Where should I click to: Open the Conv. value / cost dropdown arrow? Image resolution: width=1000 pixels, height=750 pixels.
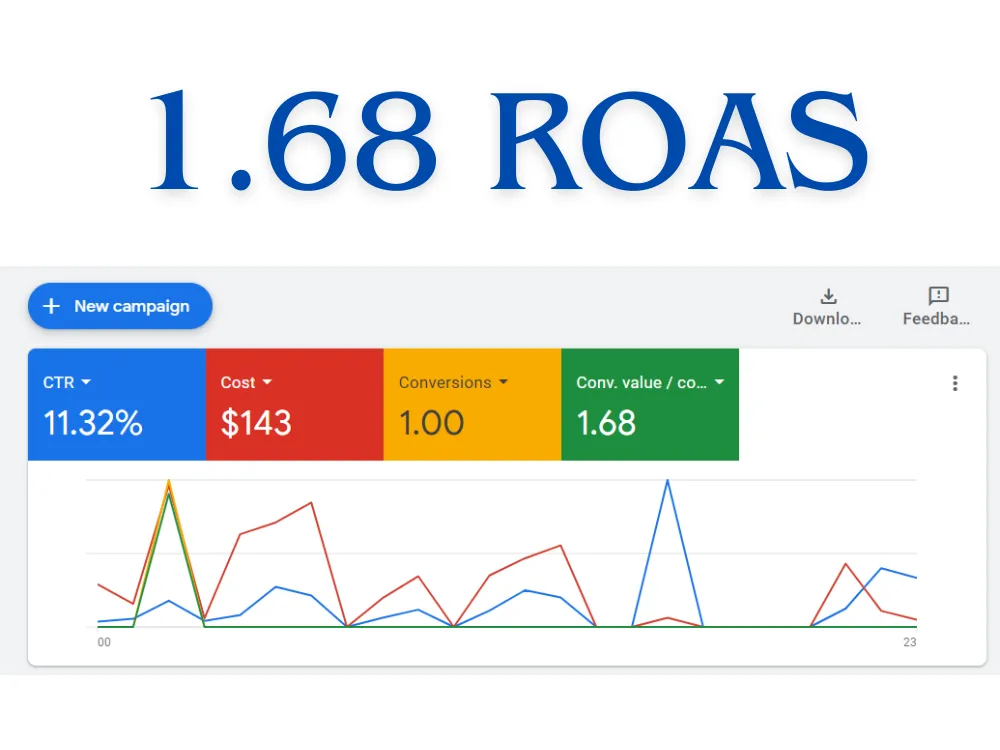(719, 382)
